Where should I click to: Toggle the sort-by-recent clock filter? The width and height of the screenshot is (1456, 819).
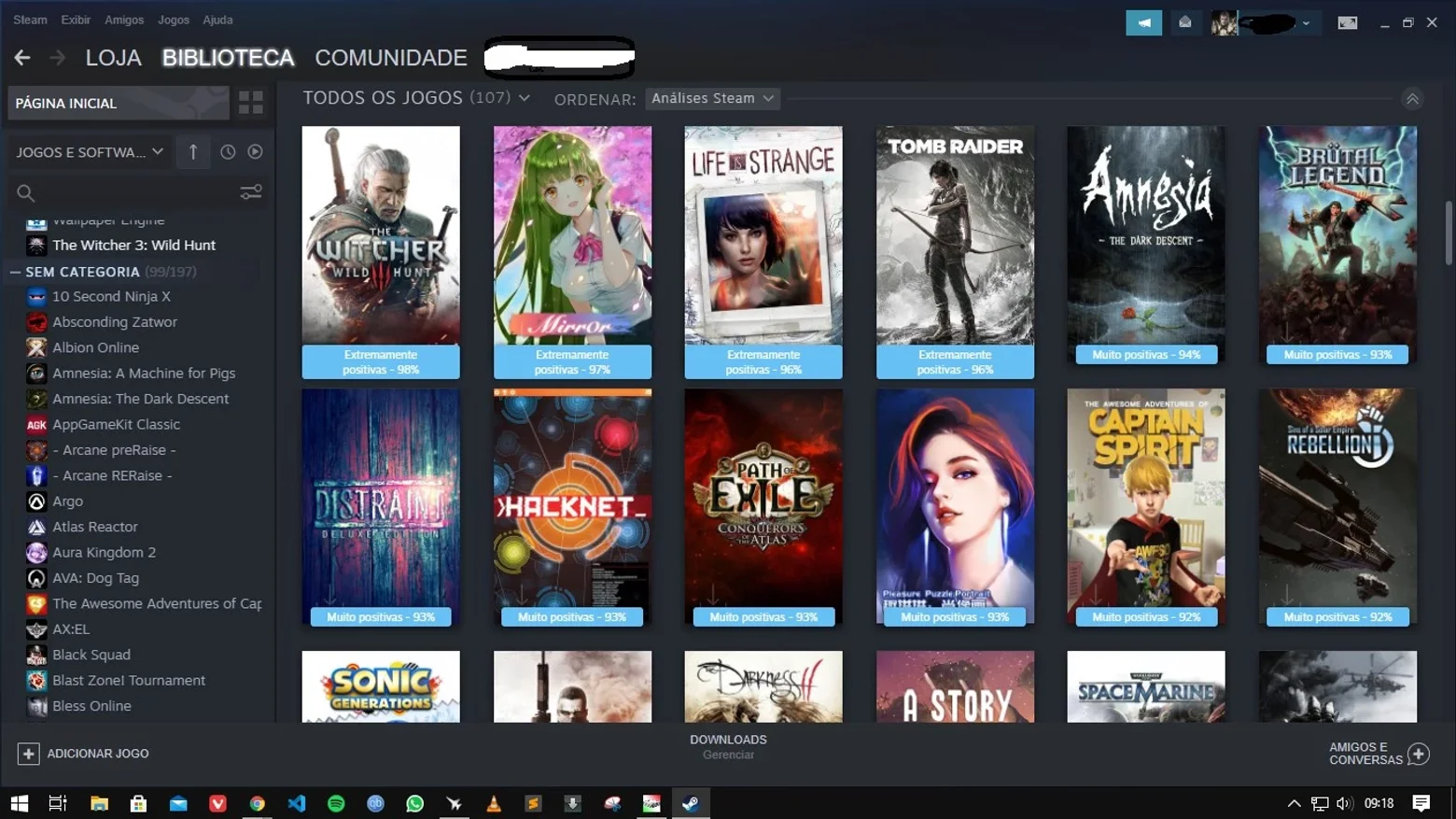[x=228, y=151]
